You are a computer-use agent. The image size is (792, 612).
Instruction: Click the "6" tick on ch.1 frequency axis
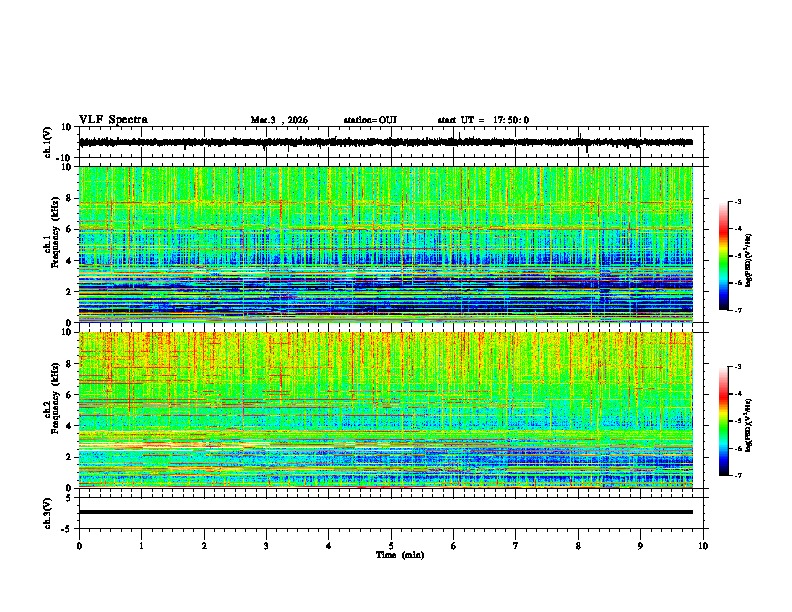[x=69, y=229]
